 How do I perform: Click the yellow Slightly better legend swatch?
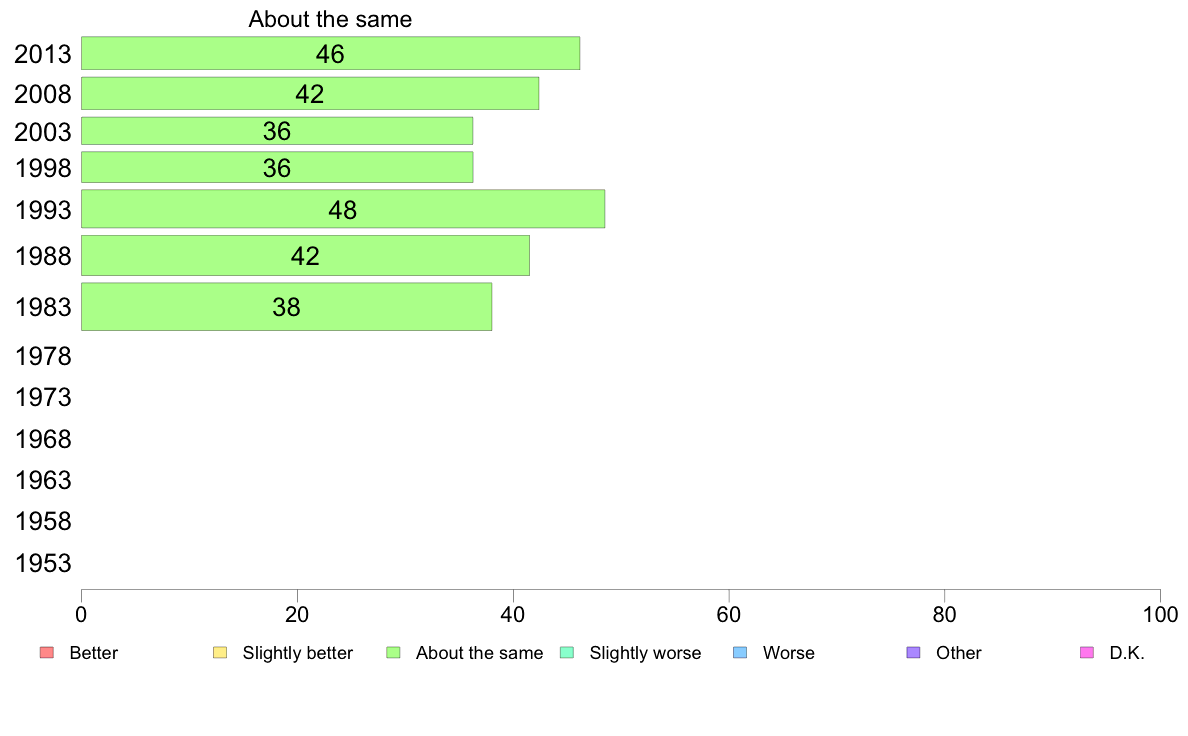pyautogui.click(x=220, y=653)
